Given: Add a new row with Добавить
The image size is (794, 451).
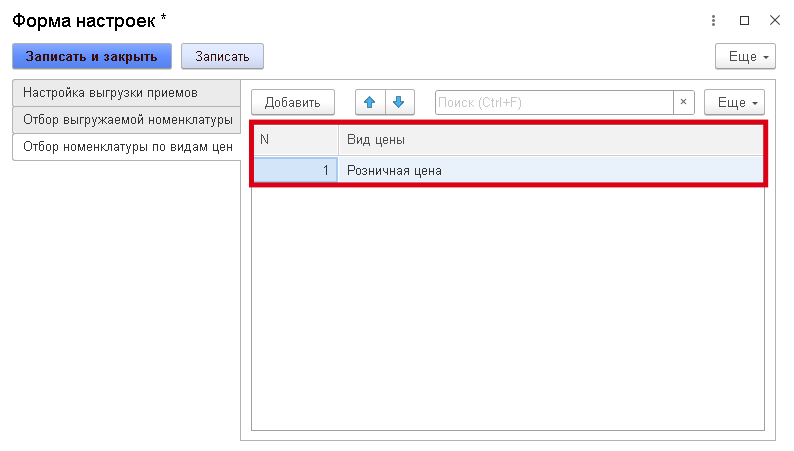Looking at the screenshot, I should click(292, 102).
